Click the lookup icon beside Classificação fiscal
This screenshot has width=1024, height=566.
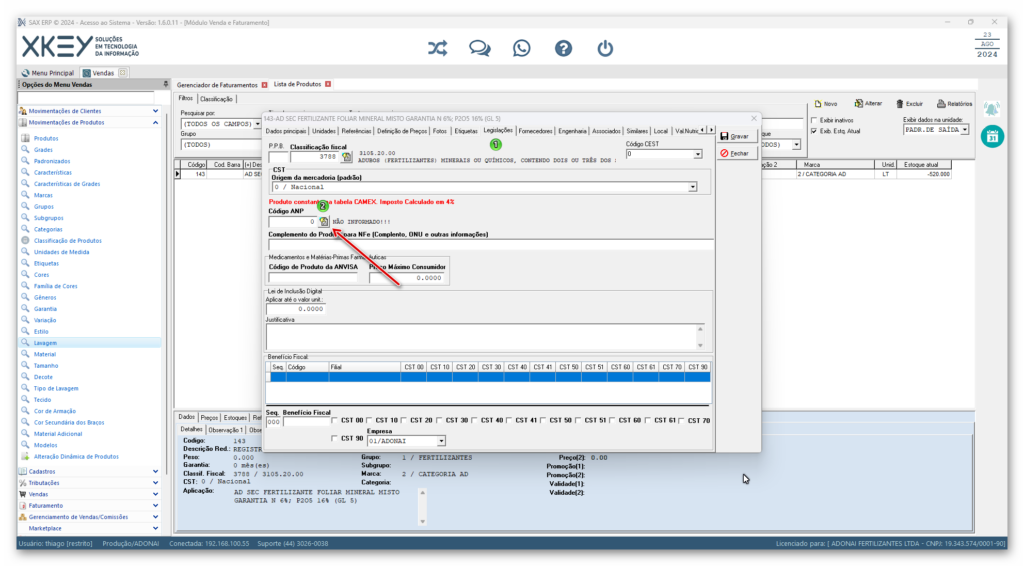pyautogui.click(x=347, y=157)
